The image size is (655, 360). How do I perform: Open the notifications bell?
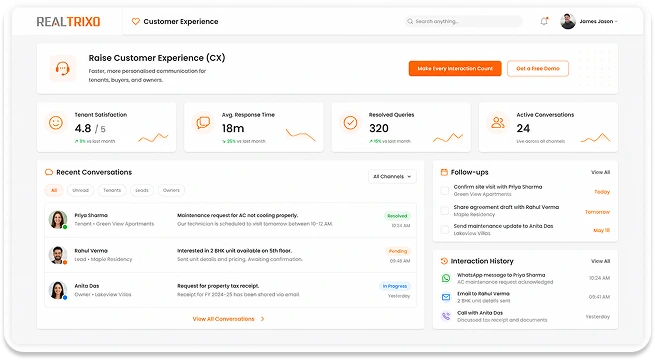(x=544, y=21)
